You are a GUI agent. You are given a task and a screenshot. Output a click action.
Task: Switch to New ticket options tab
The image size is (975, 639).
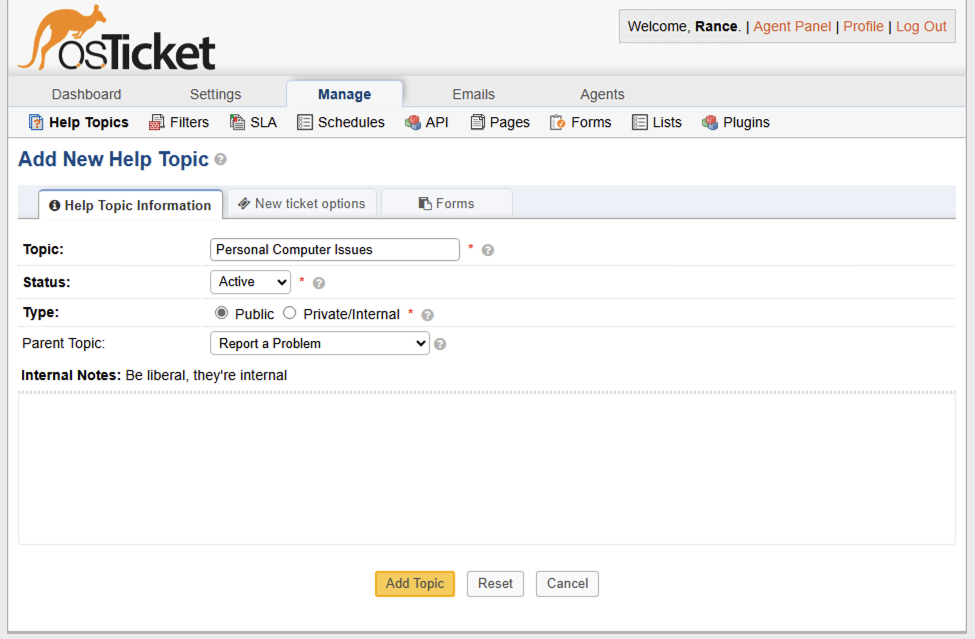click(302, 203)
